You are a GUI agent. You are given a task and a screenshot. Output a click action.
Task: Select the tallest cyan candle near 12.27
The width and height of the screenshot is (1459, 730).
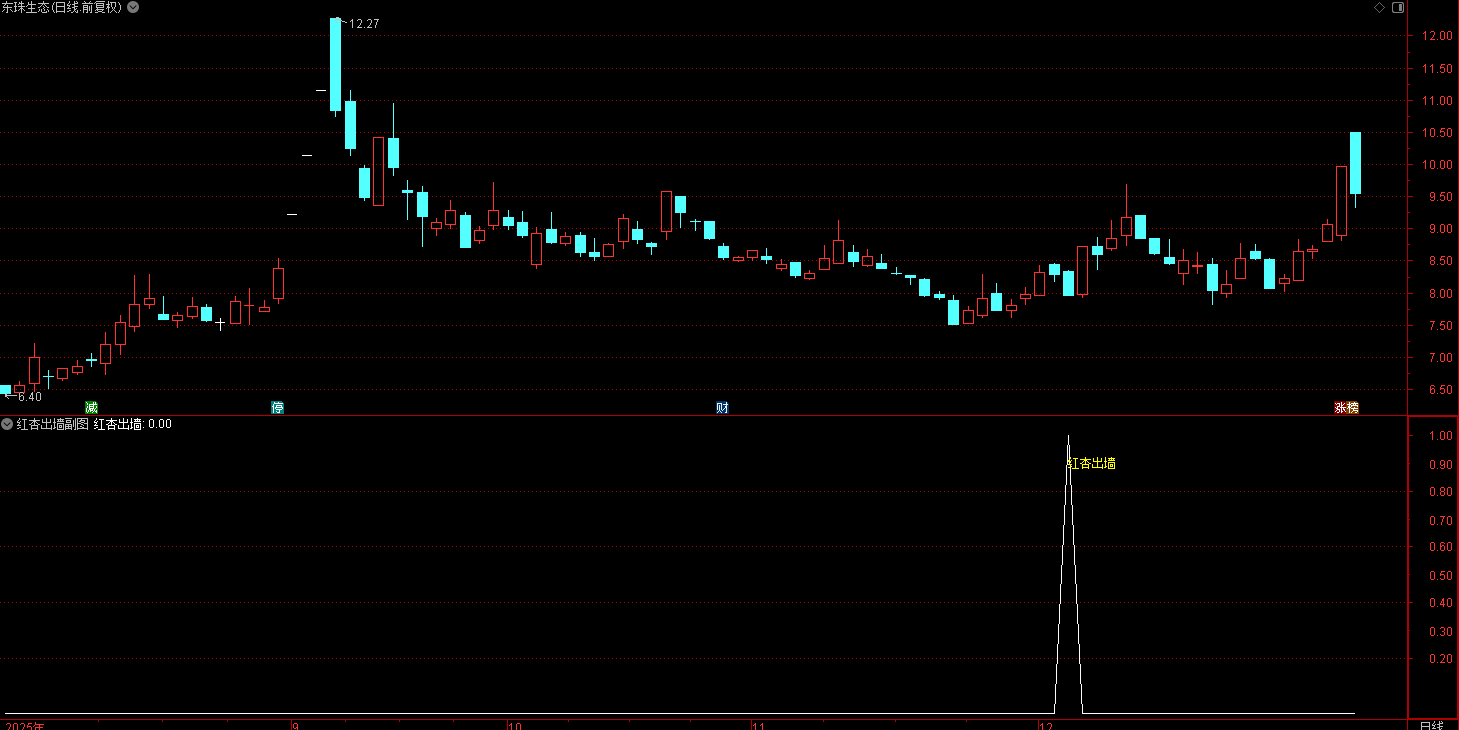coord(335,64)
